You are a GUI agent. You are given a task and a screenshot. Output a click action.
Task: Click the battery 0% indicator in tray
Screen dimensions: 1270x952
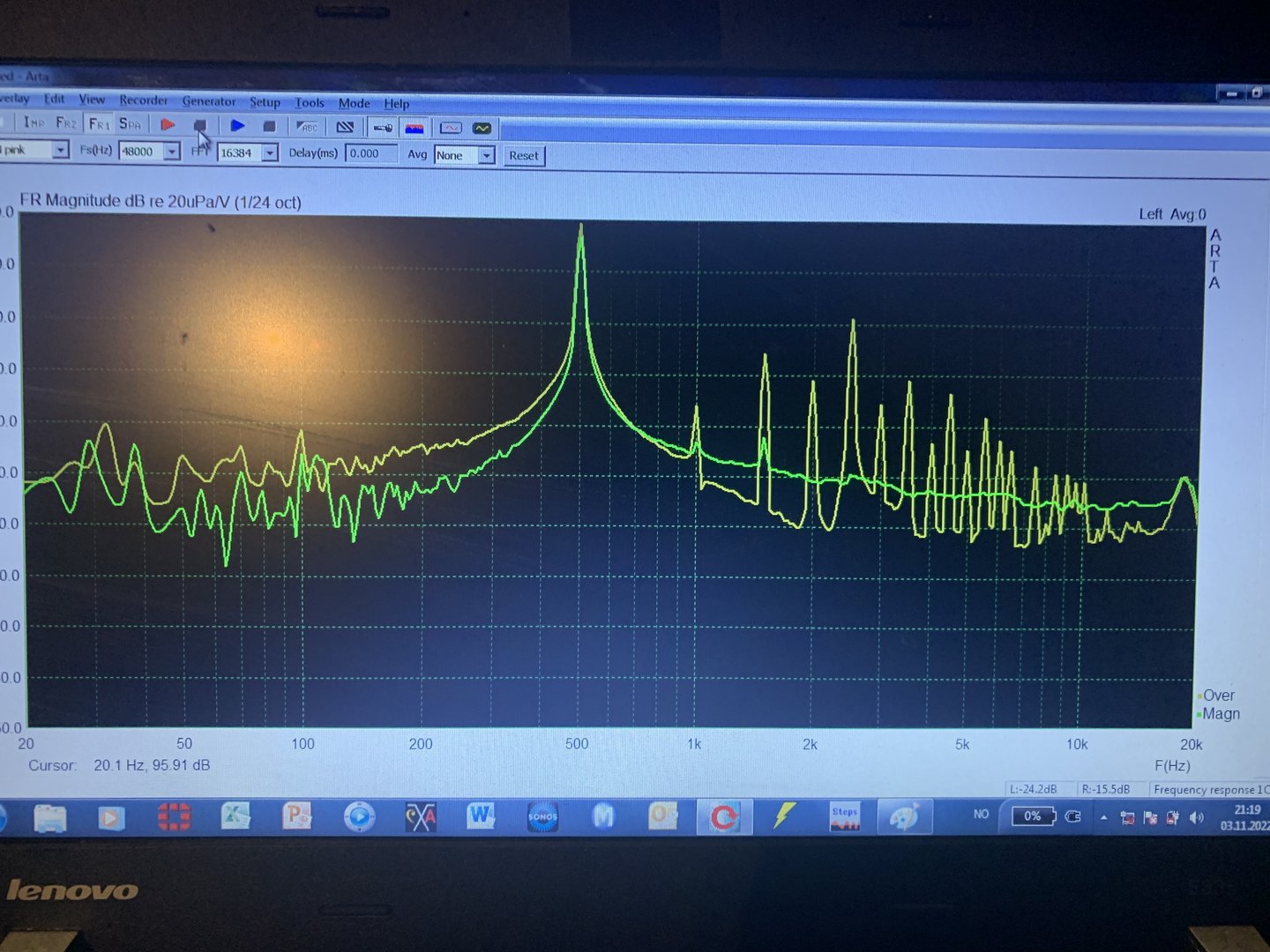click(1033, 816)
